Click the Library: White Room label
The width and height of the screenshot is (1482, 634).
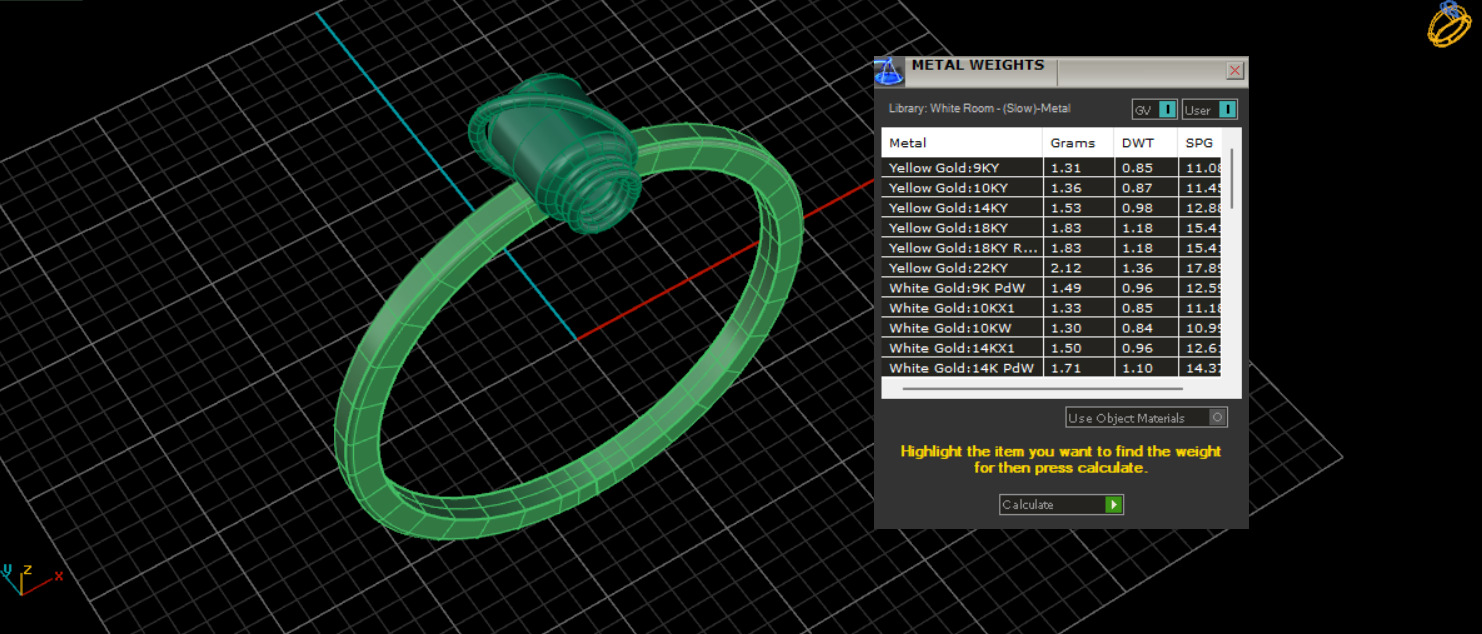pos(979,109)
